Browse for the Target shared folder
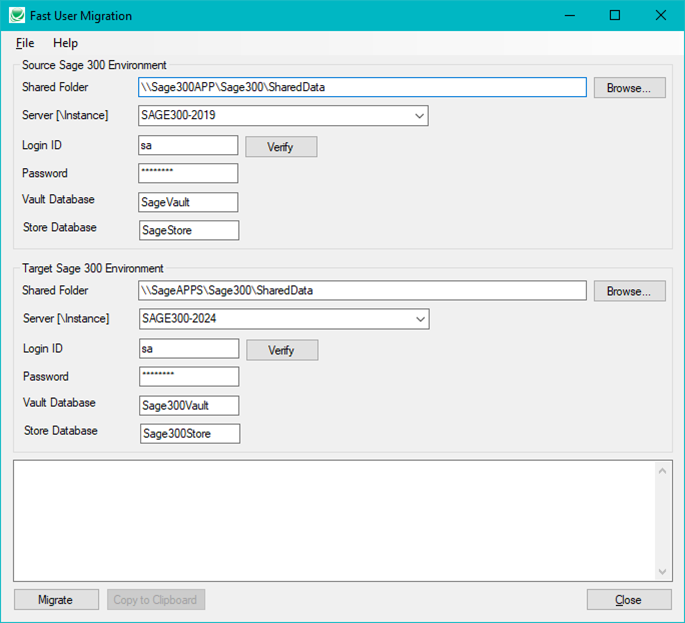The image size is (685, 623). [x=630, y=291]
